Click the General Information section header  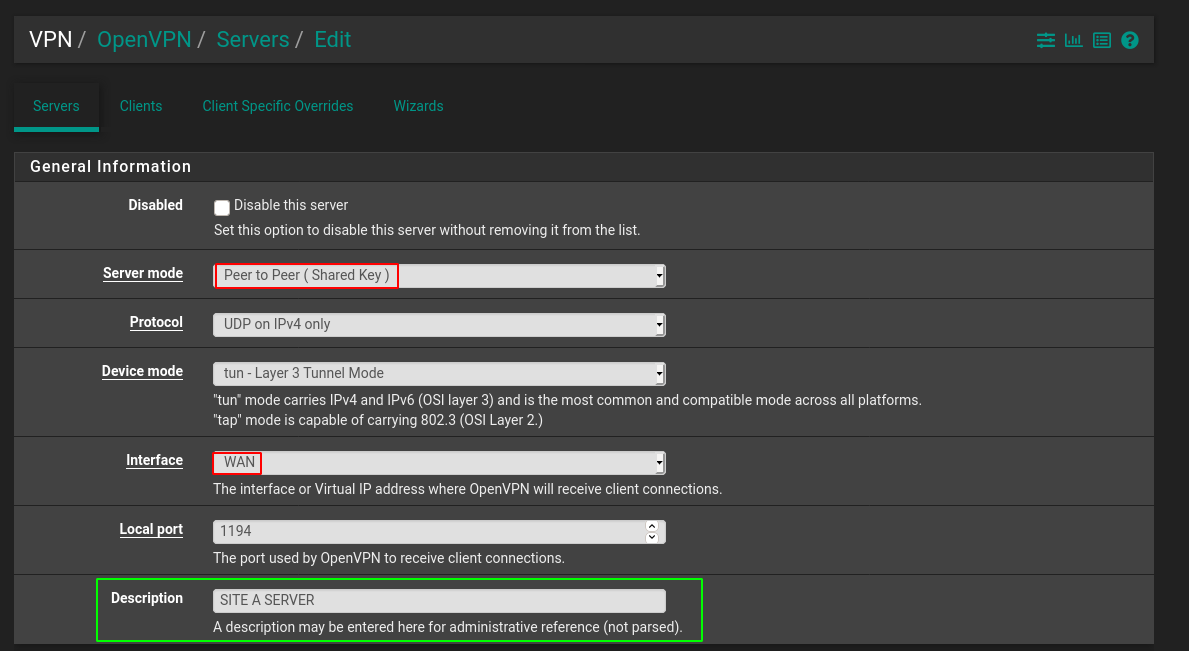point(584,167)
